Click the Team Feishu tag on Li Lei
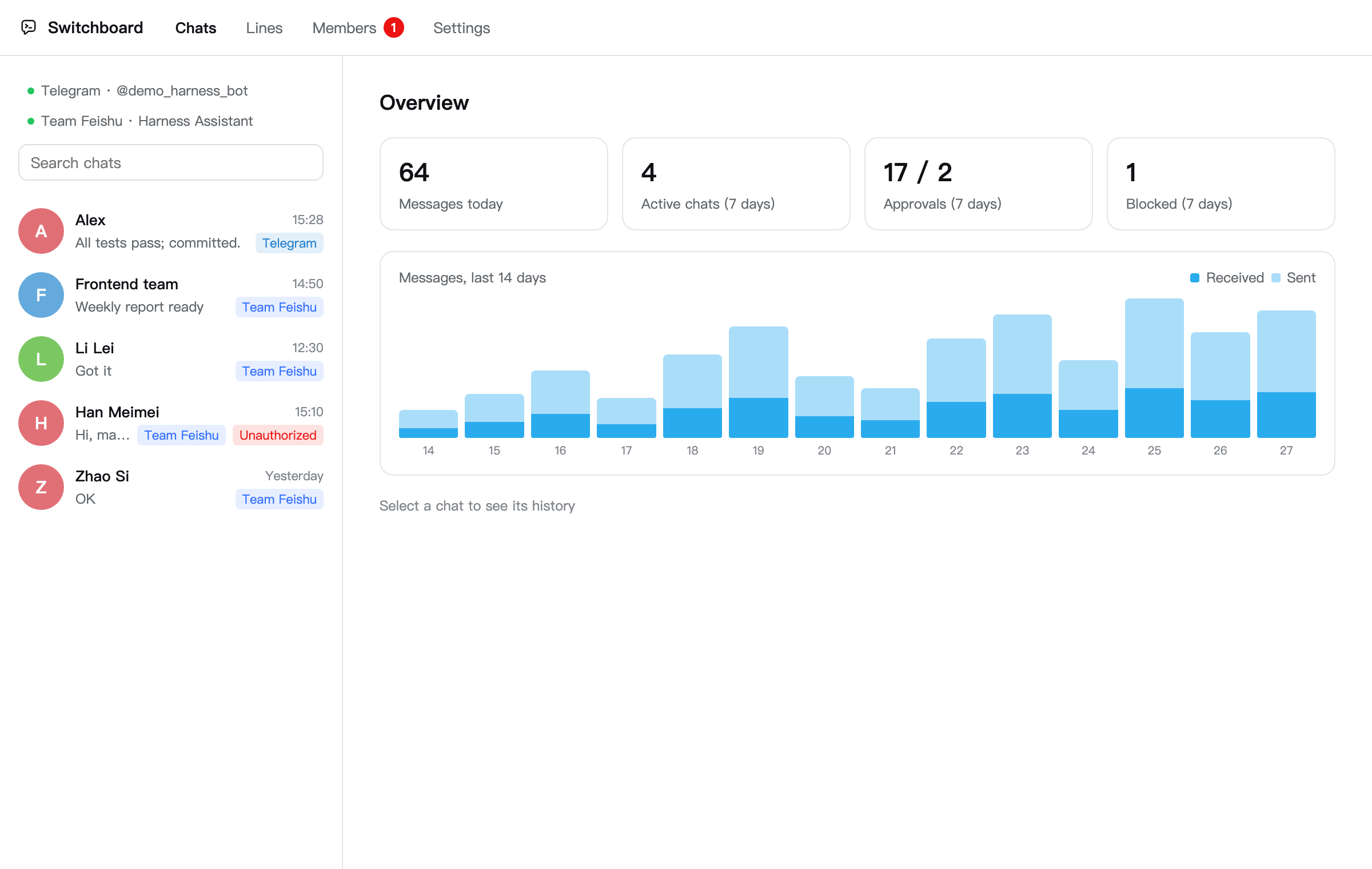 280,371
